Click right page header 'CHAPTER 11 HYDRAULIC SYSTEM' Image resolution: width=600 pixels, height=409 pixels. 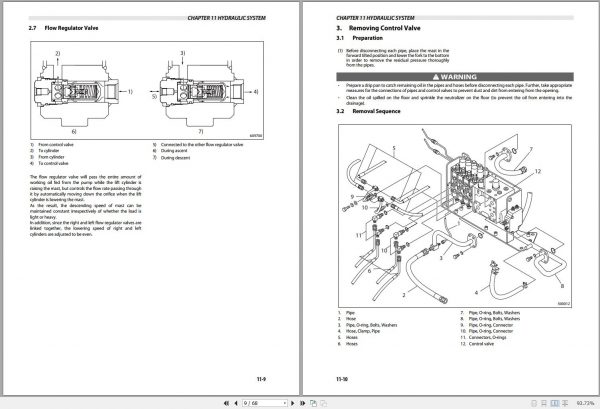pos(375,18)
